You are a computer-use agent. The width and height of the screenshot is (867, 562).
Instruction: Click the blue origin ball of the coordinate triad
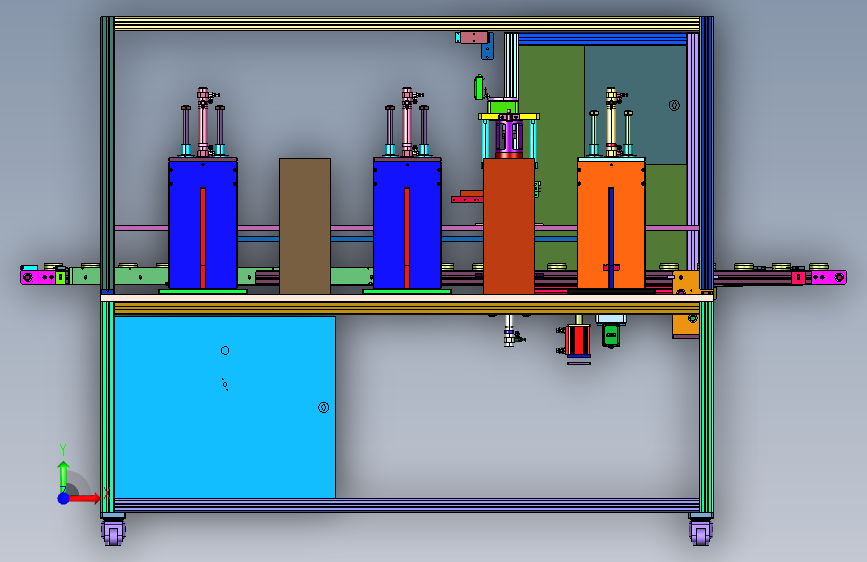[x=64, y=498]
